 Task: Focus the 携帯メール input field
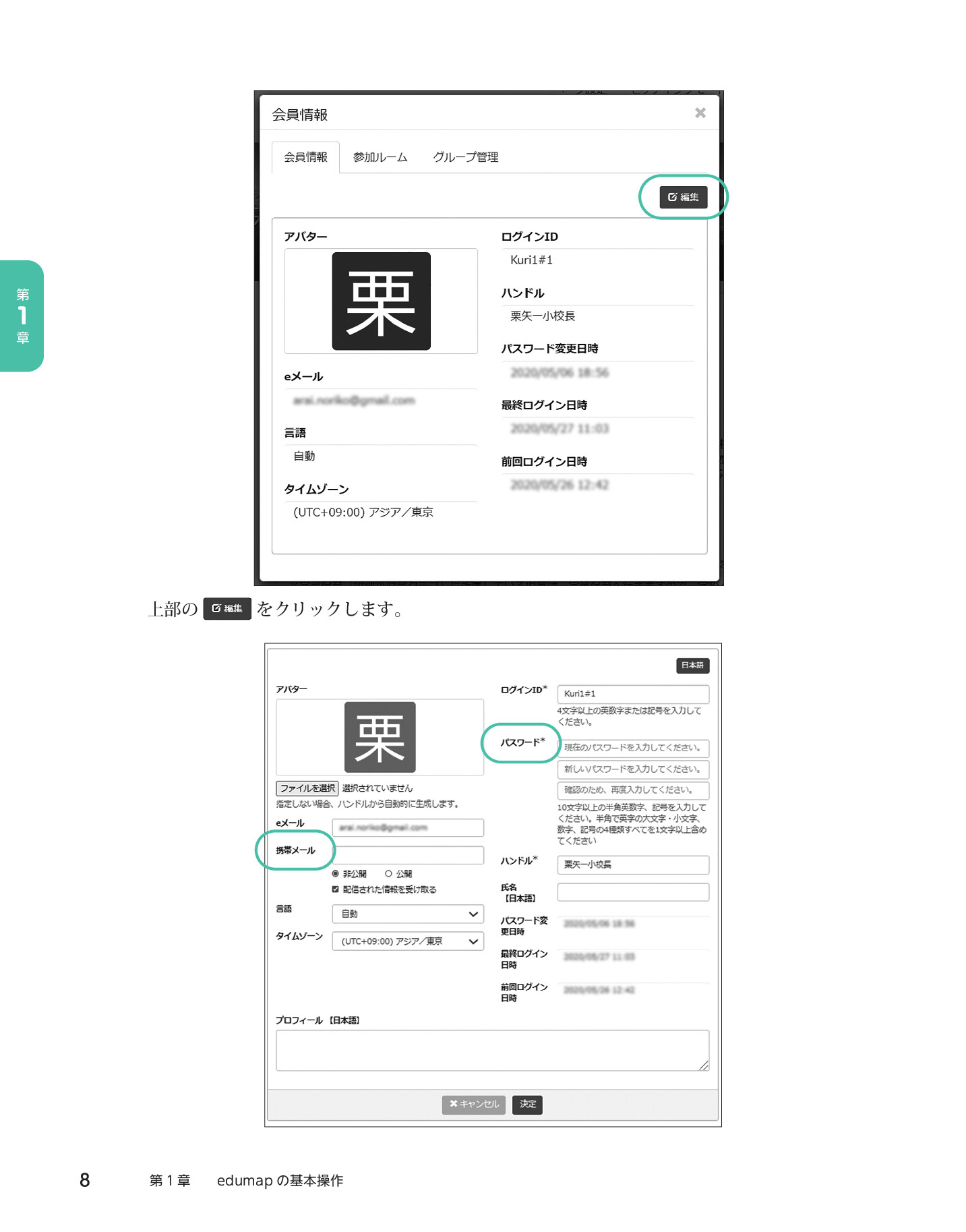408,854
